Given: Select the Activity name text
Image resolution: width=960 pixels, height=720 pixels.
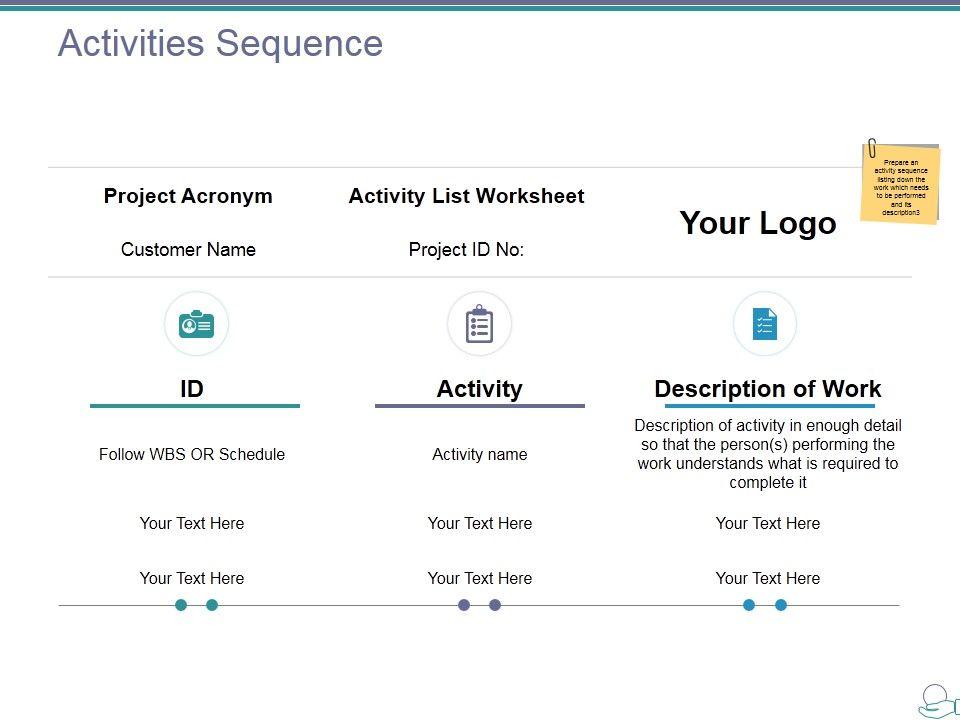Looking at the screenshot, I should tap(479, 454).
